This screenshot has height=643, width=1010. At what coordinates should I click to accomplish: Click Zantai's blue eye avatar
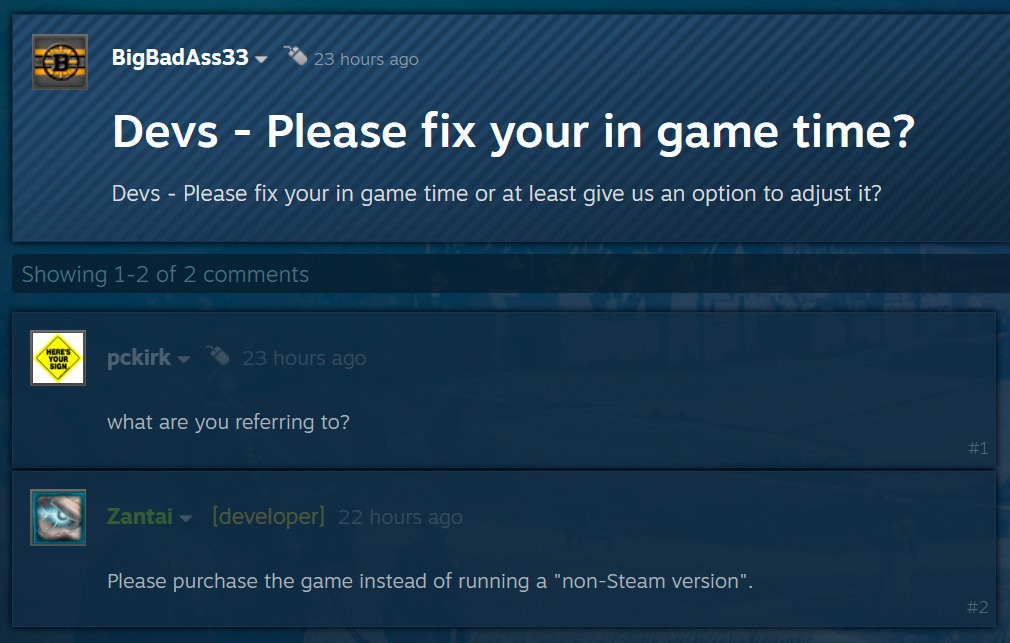click(x=58, y=517)
